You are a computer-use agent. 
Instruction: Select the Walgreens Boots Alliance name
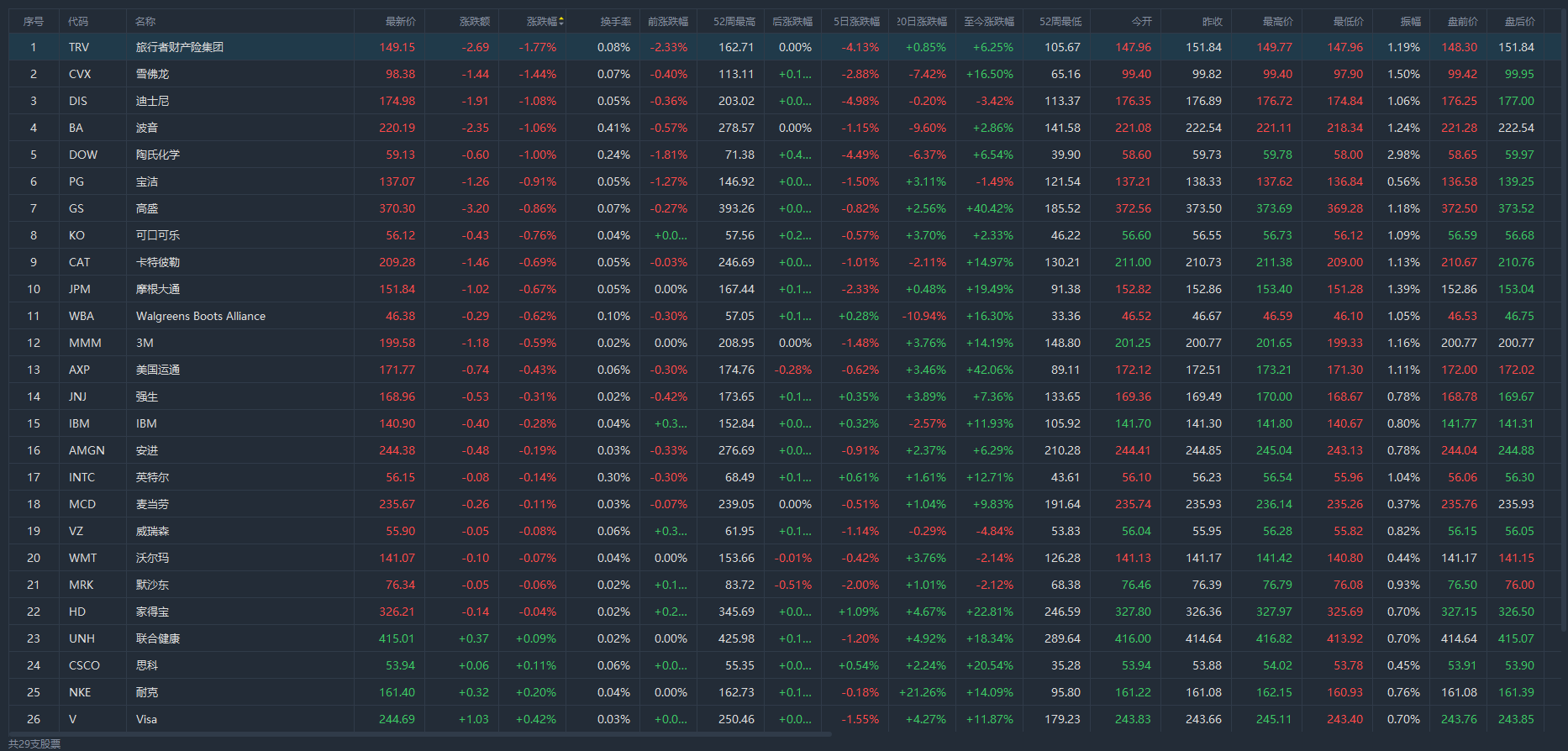pos(201,316)
